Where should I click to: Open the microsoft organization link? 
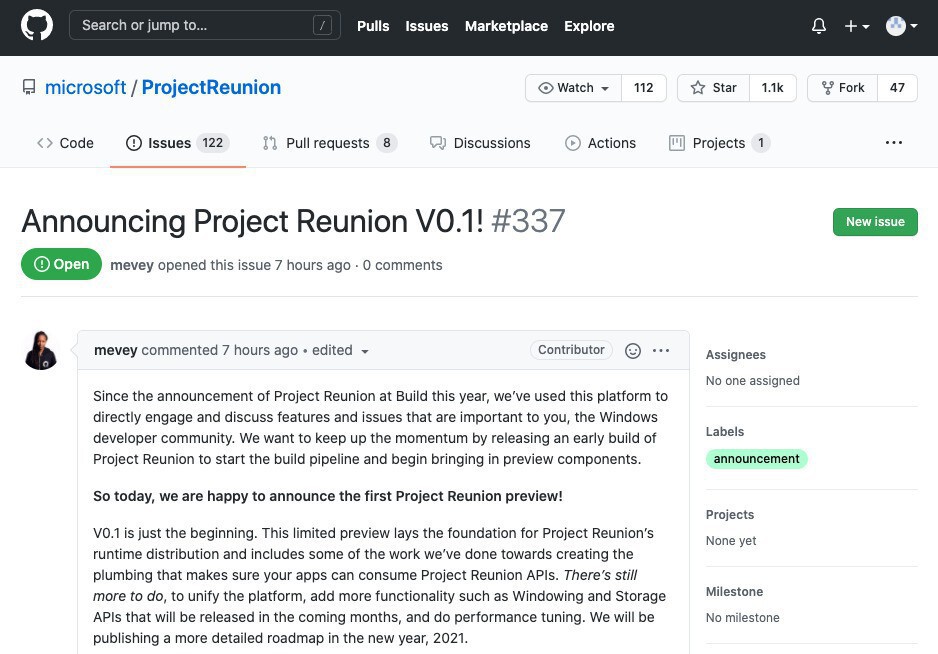pyautogui.click(x=86, y=88)
